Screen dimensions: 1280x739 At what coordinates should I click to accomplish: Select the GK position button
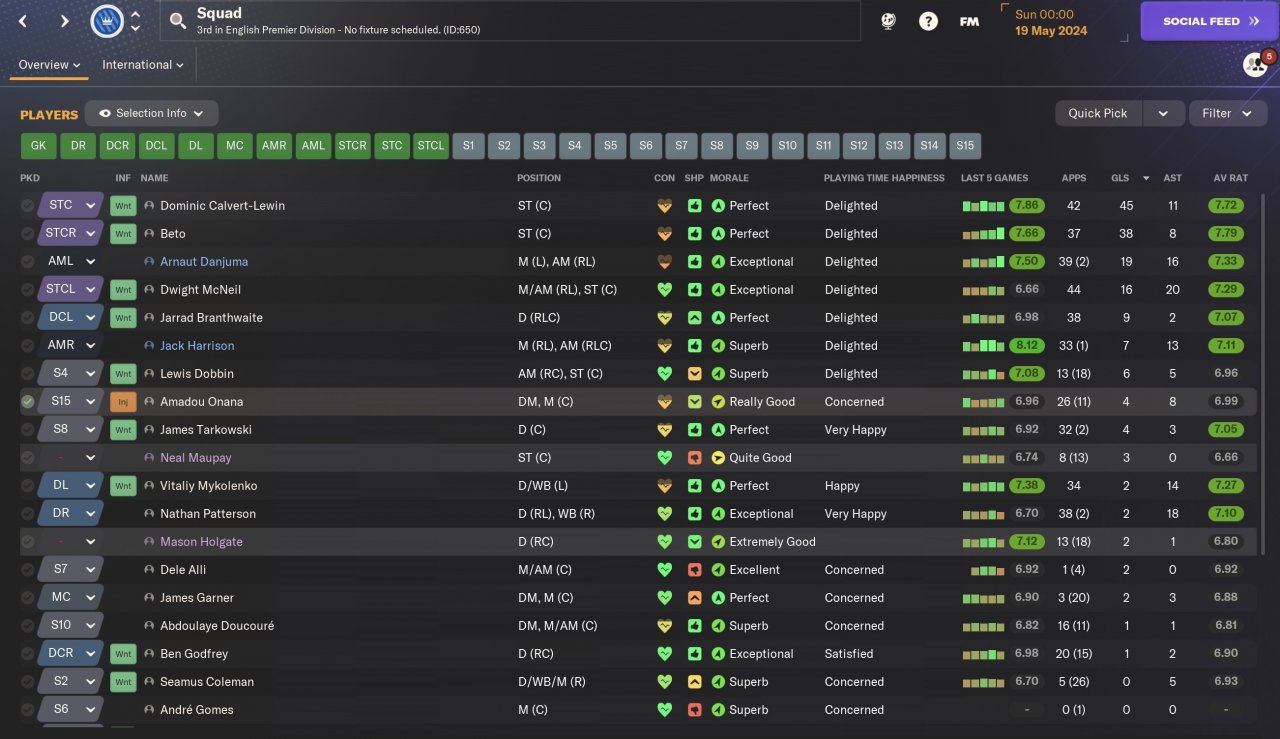coord(38,146)
